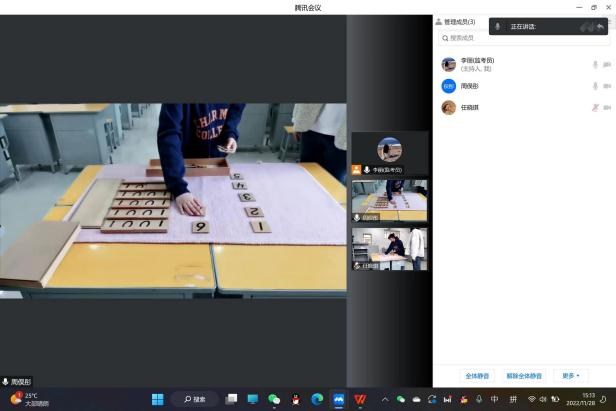The width and height of the screenshot is (616, 411).
Task: Click the 正在讲话 label in the popup
Action: pos(523,26)
